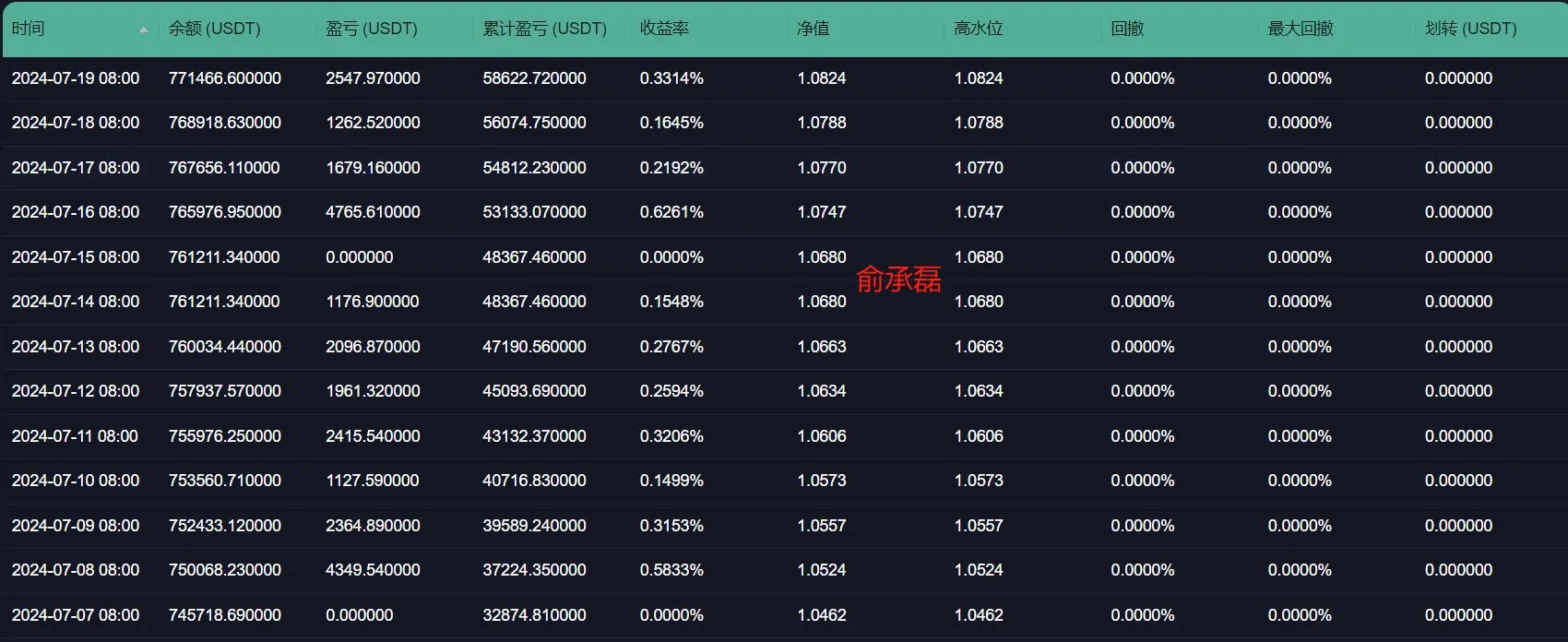The image size is (1568, 642).
Task: Click profit value 1961.320000
Action: [373, 391]
